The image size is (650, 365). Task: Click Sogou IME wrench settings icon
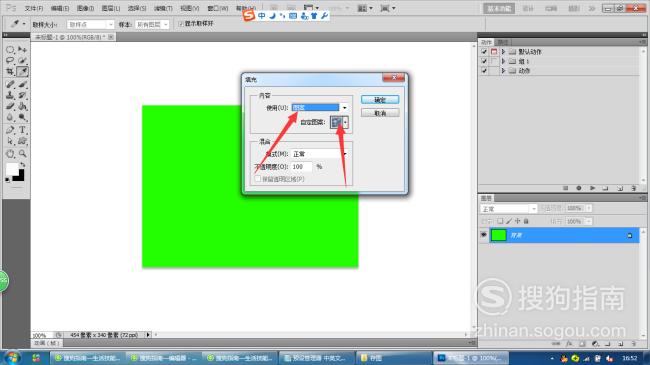pos(325,16)
